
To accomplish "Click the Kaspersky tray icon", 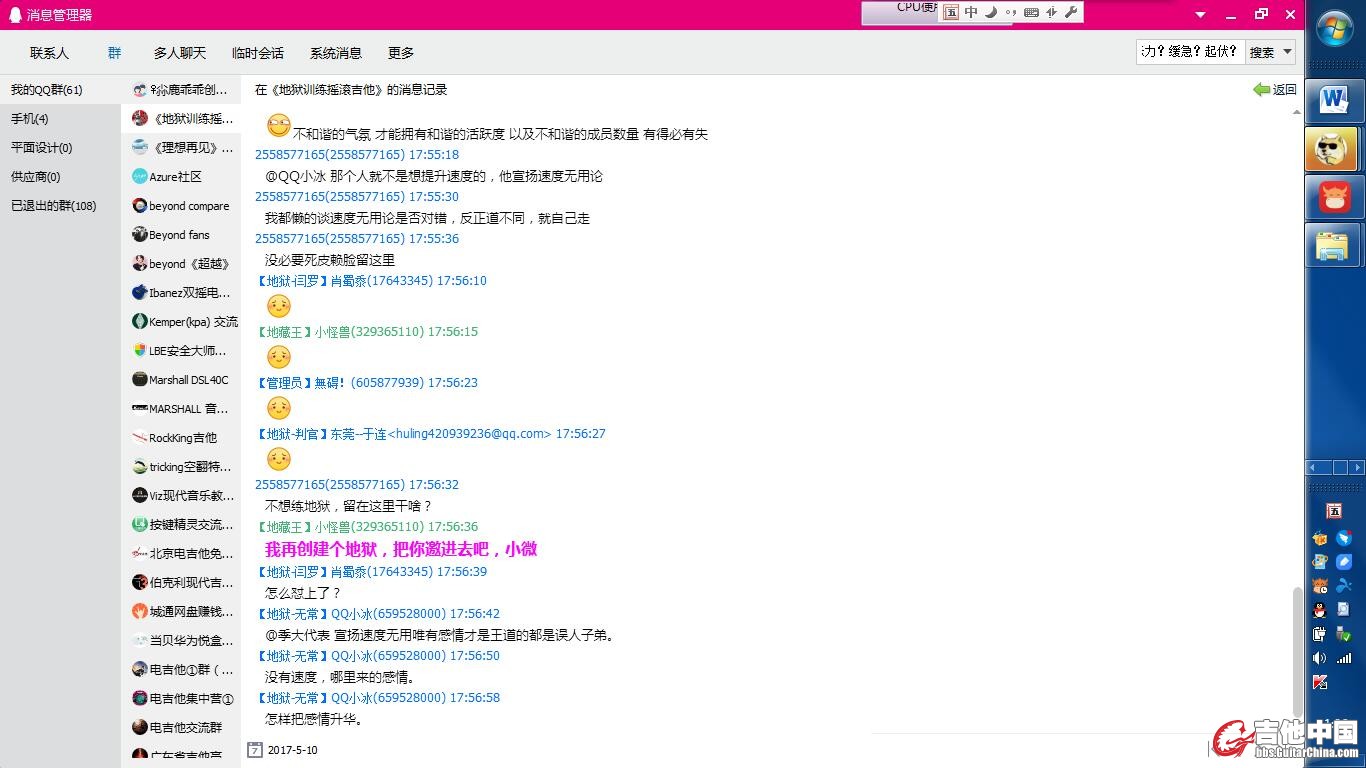I will click(1319, 682).
